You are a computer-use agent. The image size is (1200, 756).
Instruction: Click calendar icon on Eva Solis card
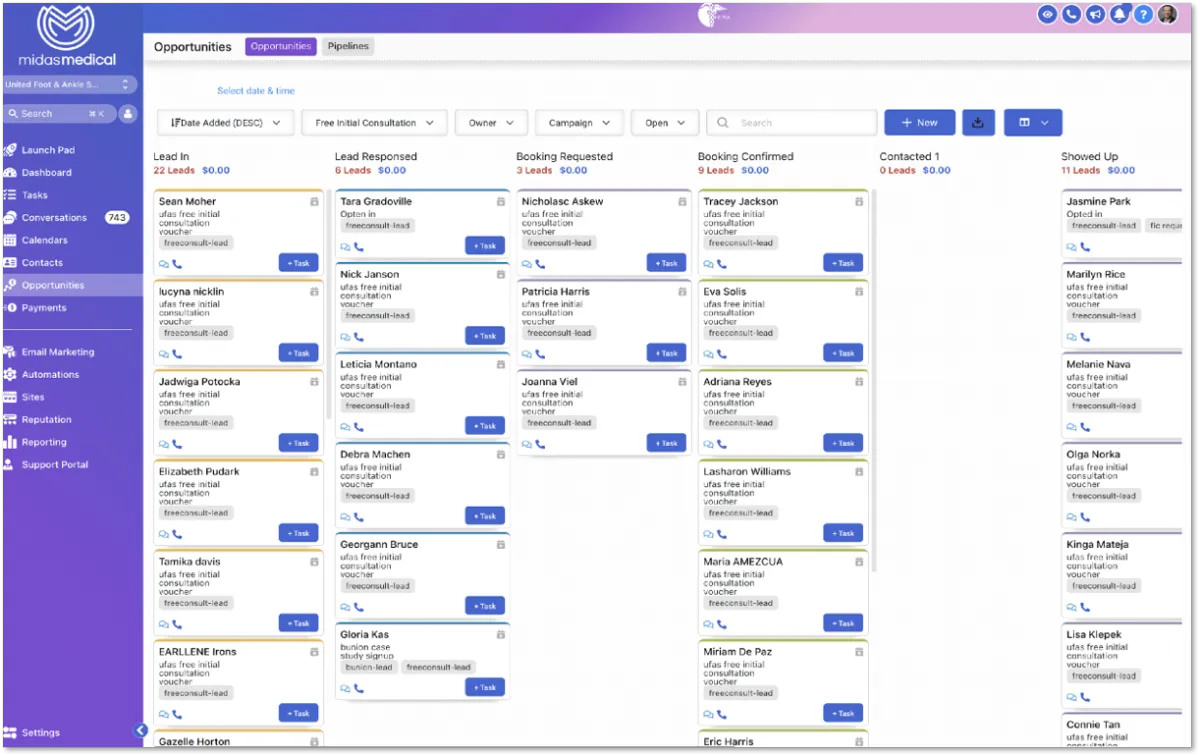point(859,292)
